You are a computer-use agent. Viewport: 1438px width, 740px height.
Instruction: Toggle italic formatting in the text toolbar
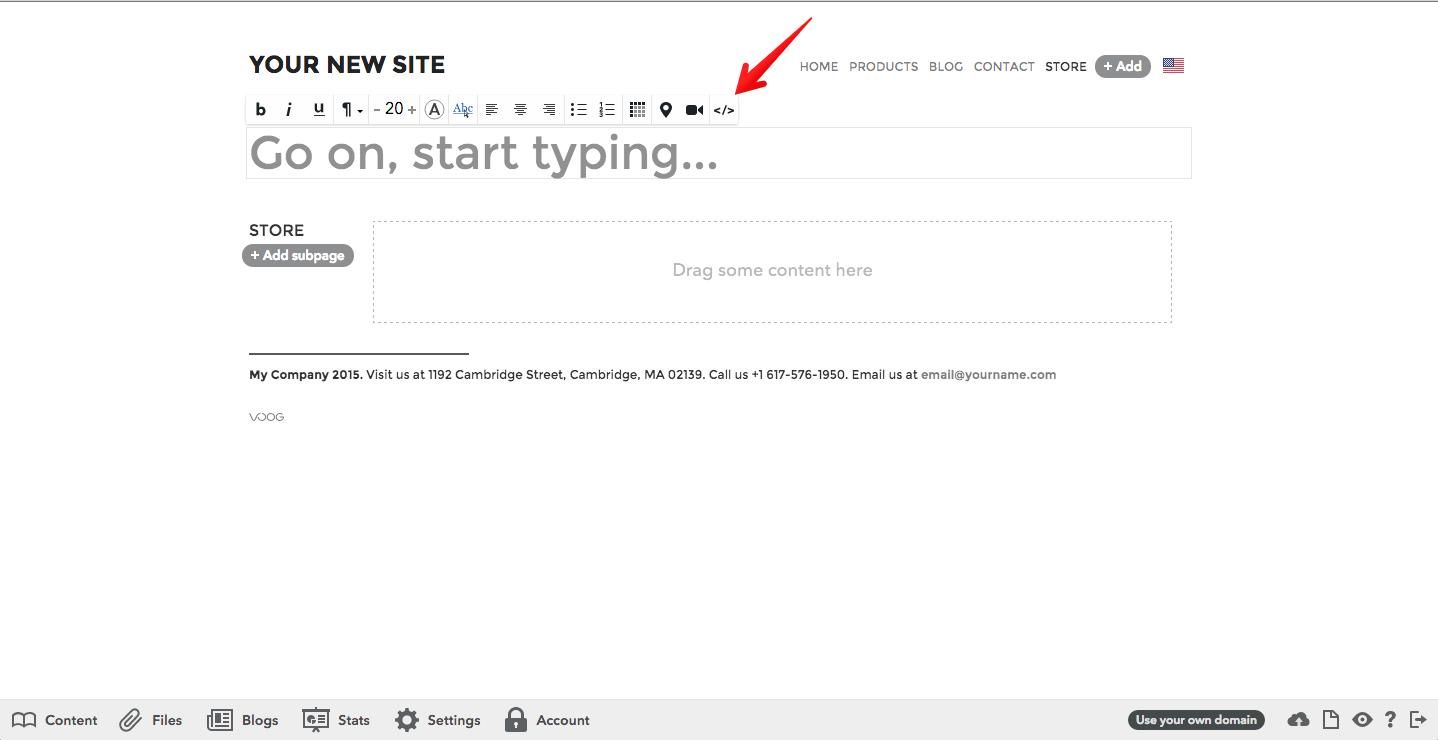point(289,110)
